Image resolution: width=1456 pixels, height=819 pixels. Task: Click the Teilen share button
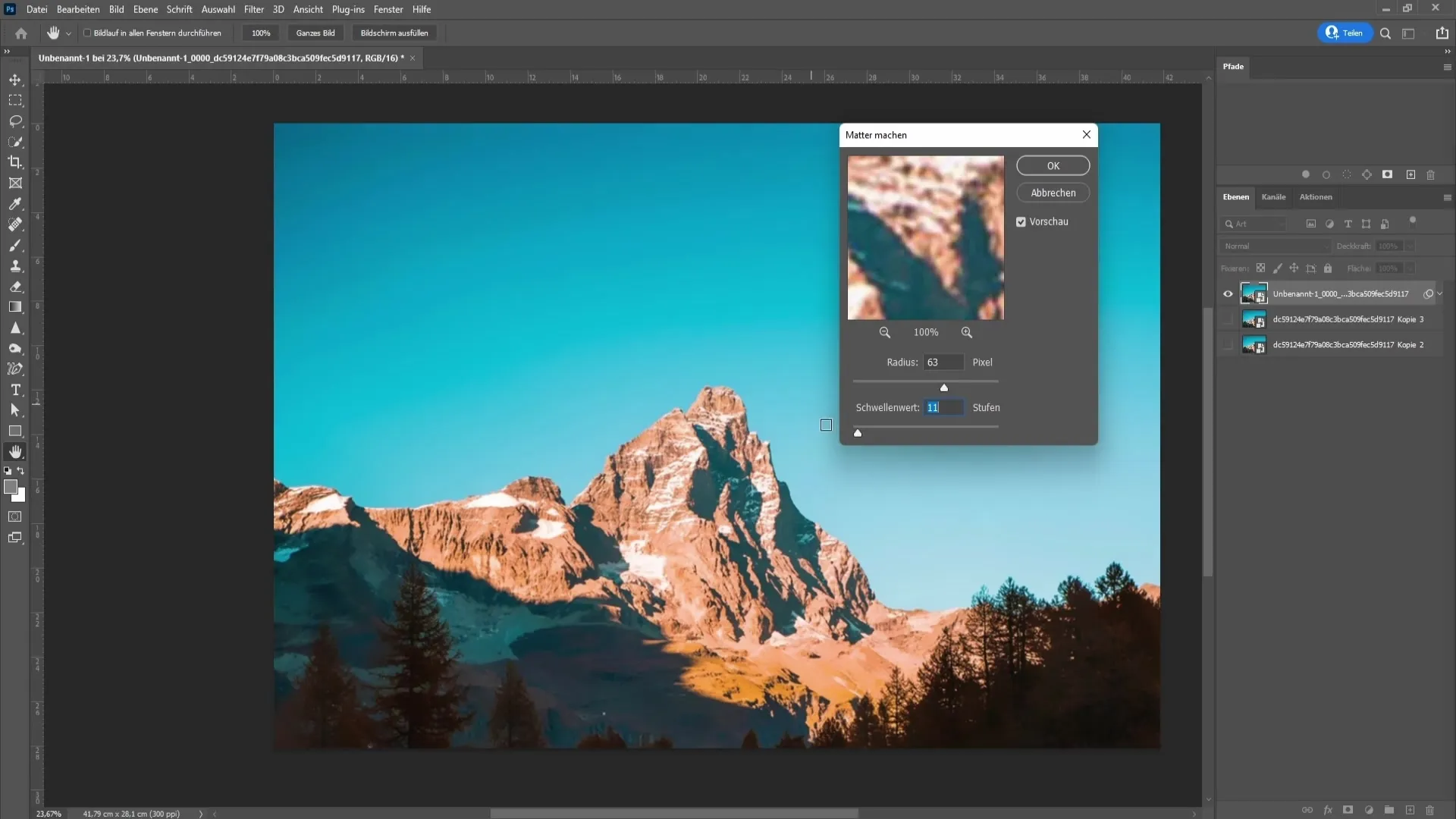tap(1345, 33)
